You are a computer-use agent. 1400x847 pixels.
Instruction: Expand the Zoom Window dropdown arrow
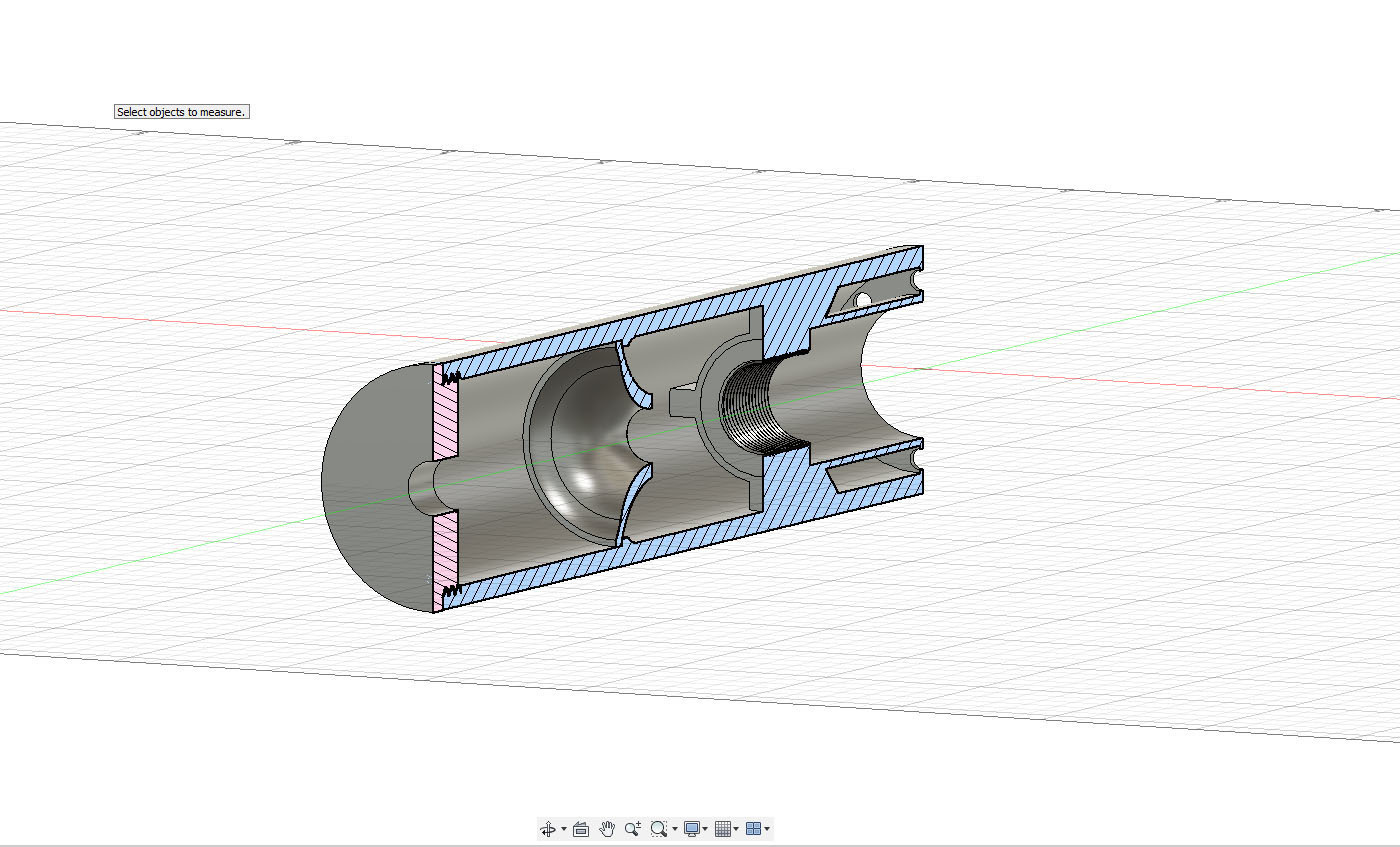point(675,829)
